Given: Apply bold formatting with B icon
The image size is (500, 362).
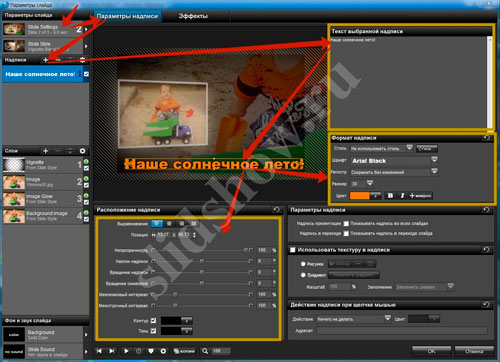Looking at the screenshot, I should (390, 196).
